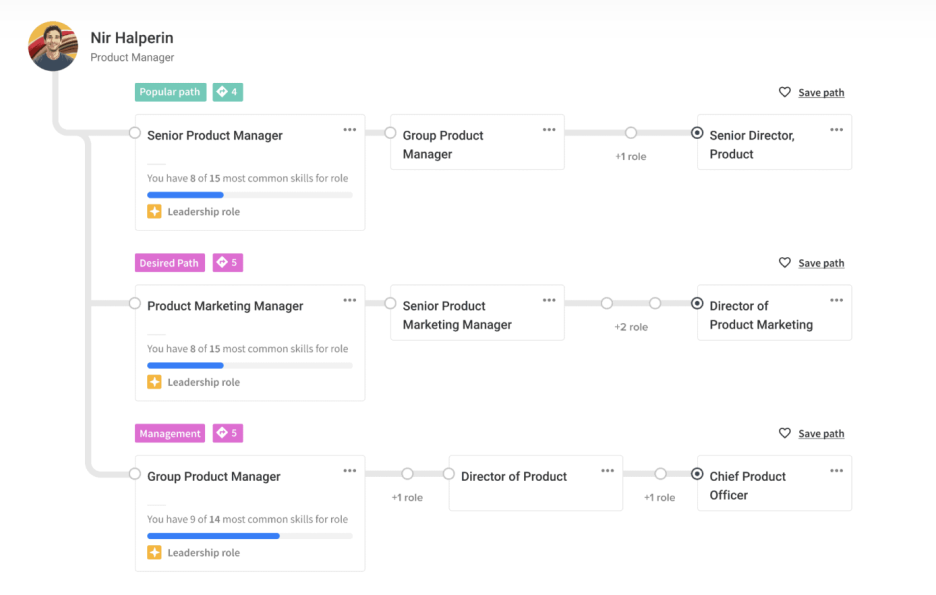Select the Popular path tag
Screen dimensions: 936x595
point(170,92)
